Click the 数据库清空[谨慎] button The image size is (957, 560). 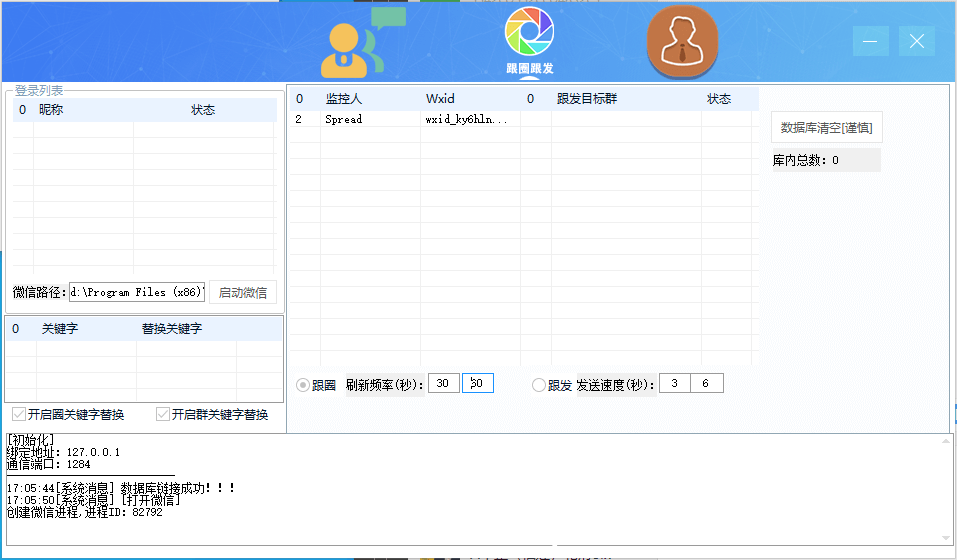pyautogui.click(x=826, y=127)
